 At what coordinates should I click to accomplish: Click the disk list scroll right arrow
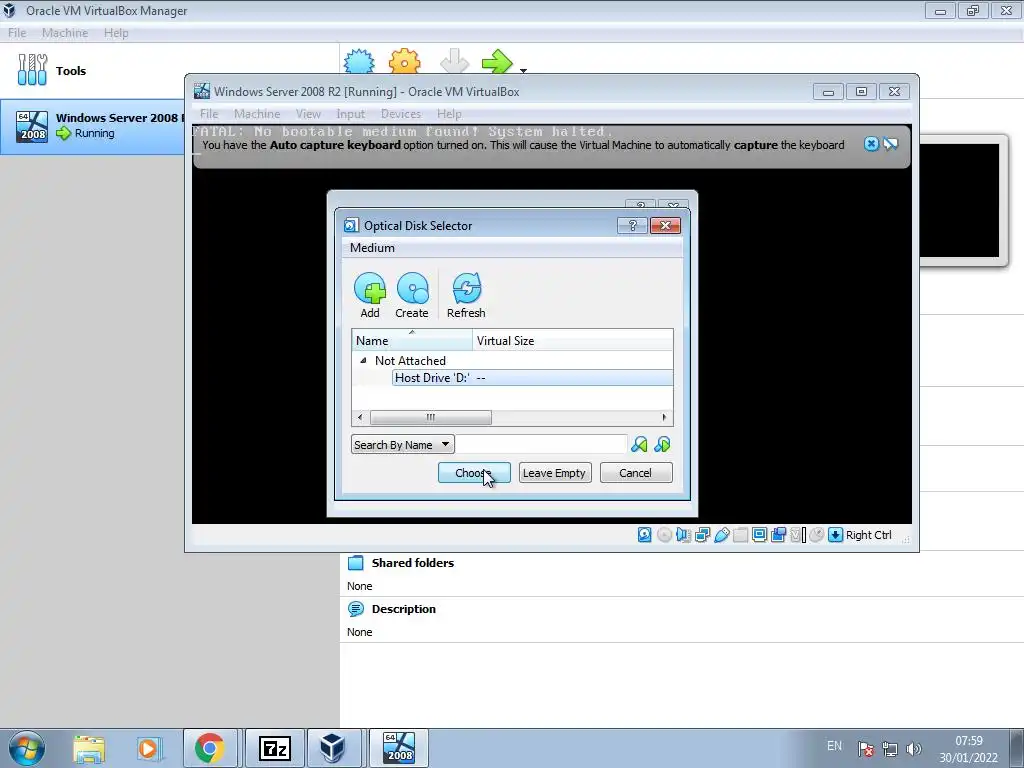click(664, 417)
